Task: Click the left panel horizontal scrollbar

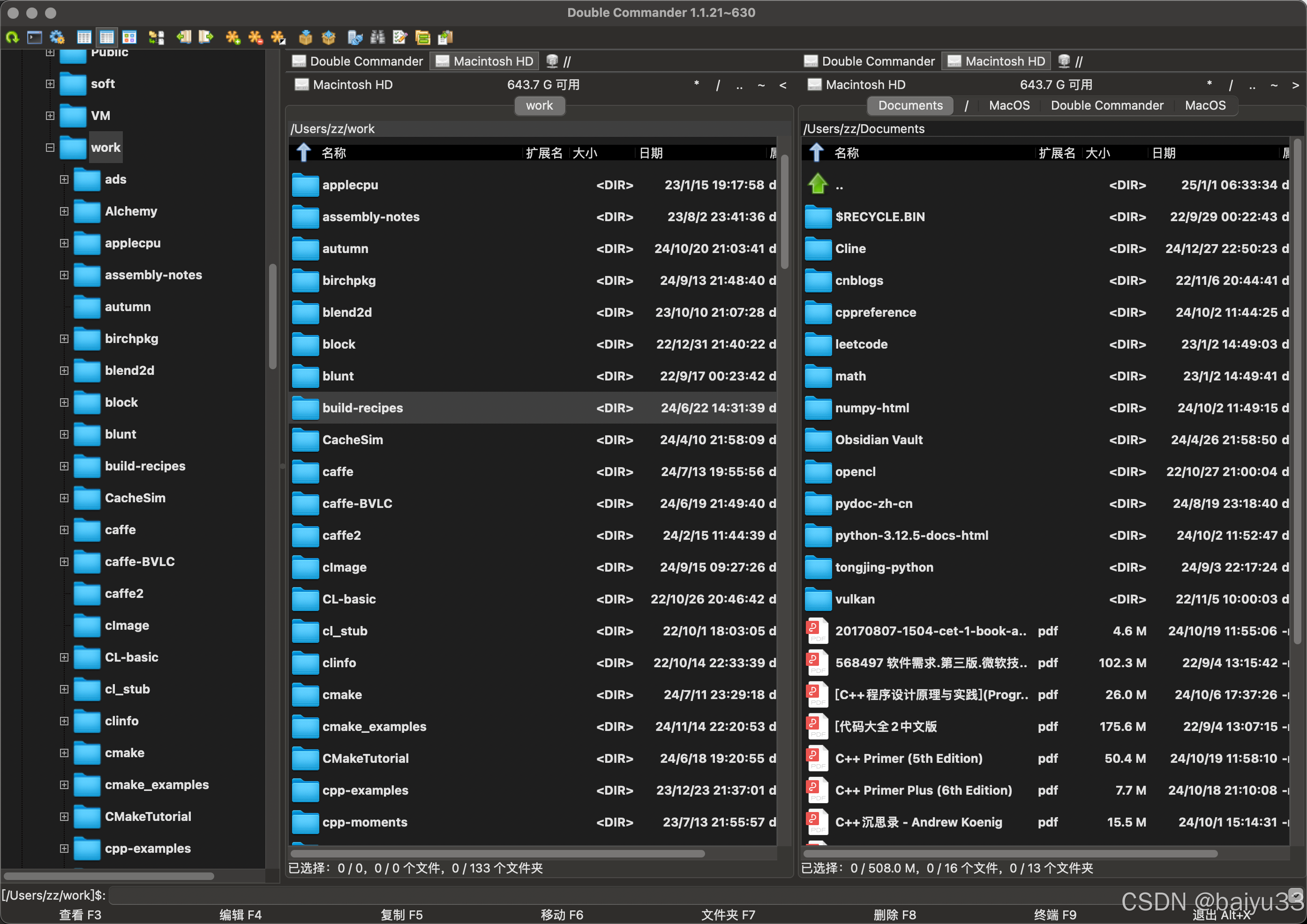Action: tap(497, 853)
